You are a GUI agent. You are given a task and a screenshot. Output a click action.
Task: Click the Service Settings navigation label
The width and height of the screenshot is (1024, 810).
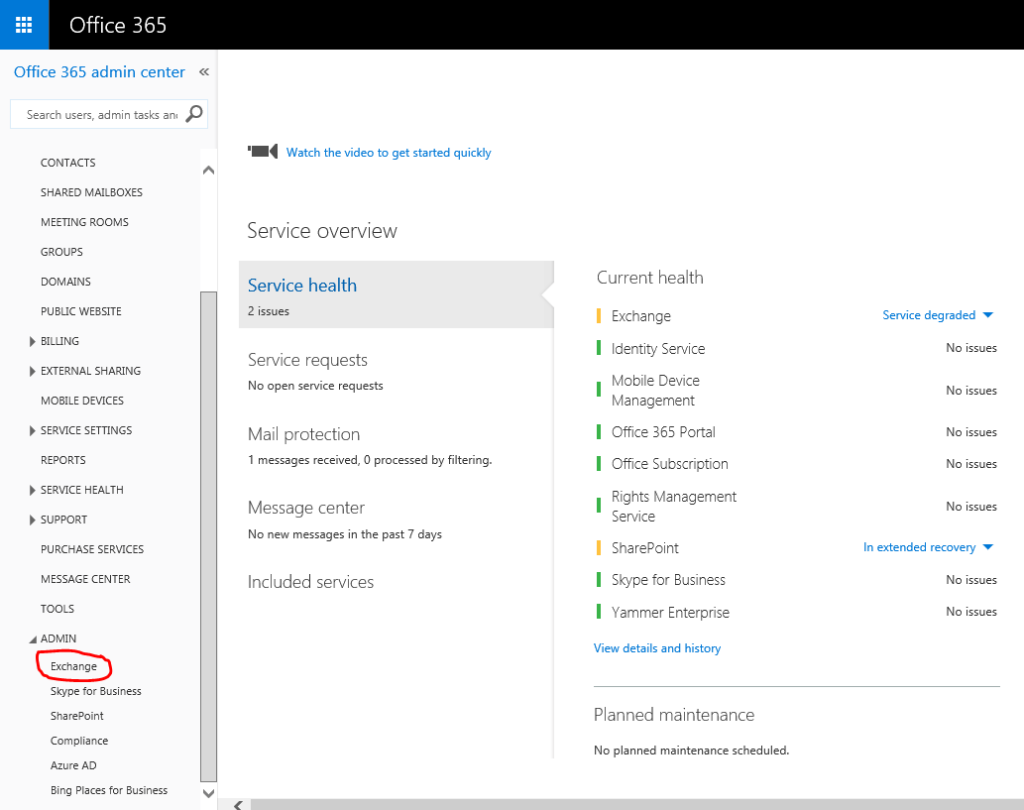tap(86, 430)
